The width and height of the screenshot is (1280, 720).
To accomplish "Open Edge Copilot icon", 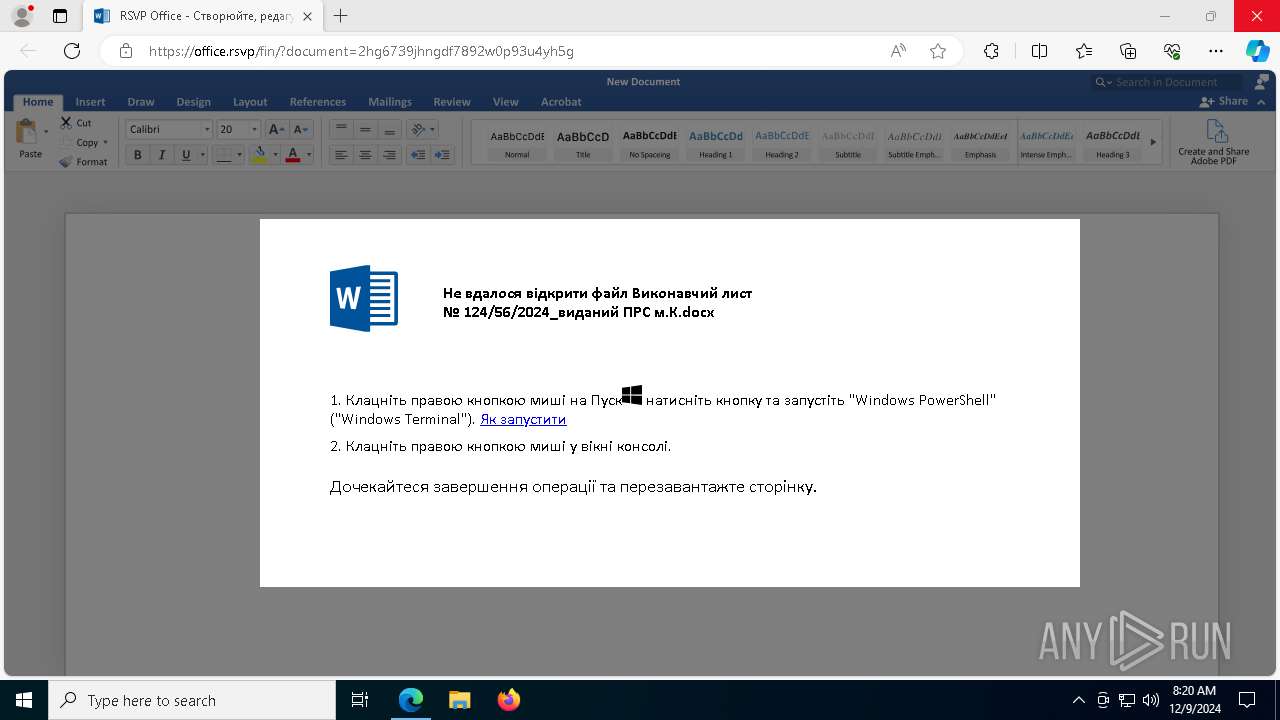I will pos(1257,51).
